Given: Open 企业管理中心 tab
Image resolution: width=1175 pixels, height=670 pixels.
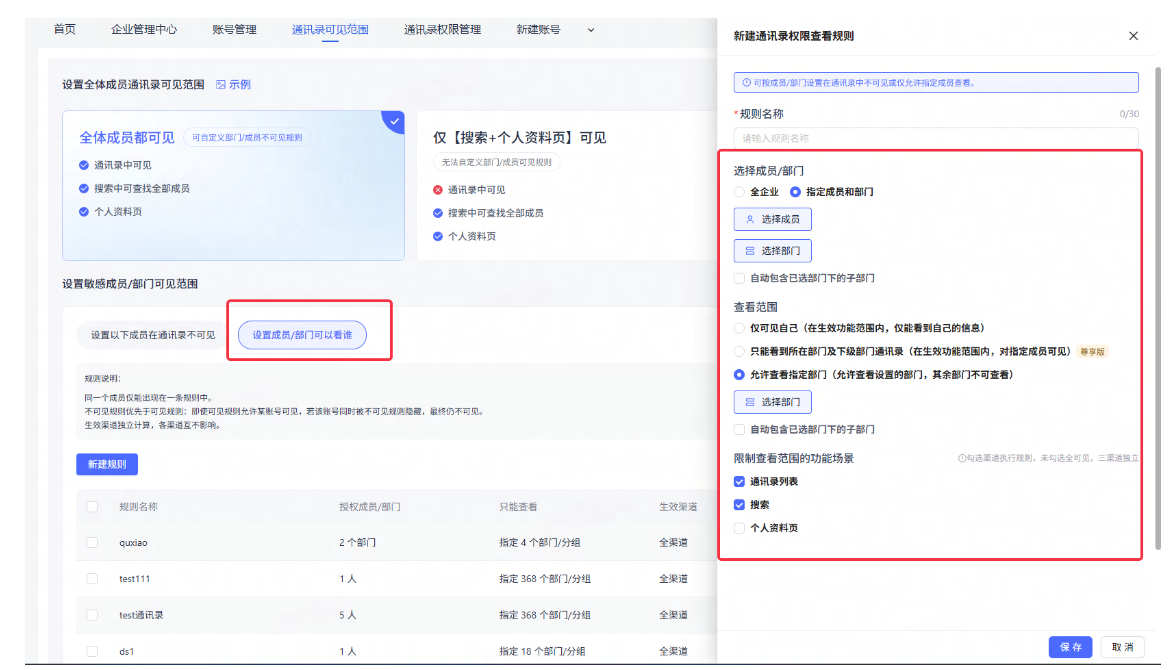Looking at the screenshot, I should point(144,29).
